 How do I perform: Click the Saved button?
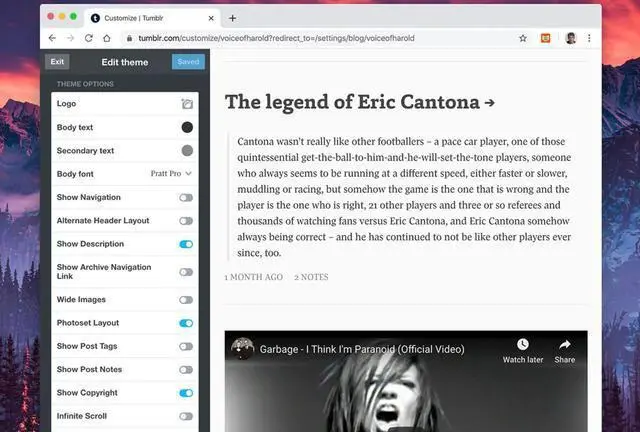point(188,62)
